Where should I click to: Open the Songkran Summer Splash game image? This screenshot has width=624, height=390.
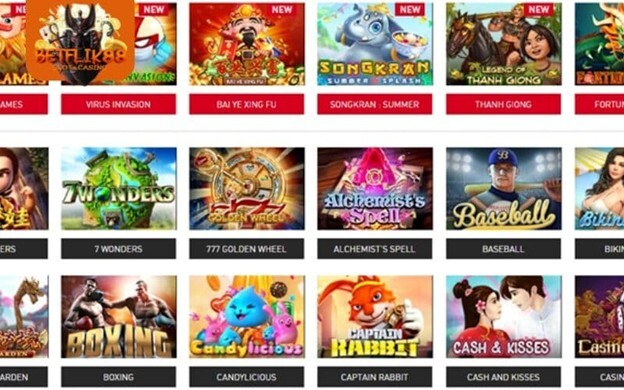coord(375,44)
